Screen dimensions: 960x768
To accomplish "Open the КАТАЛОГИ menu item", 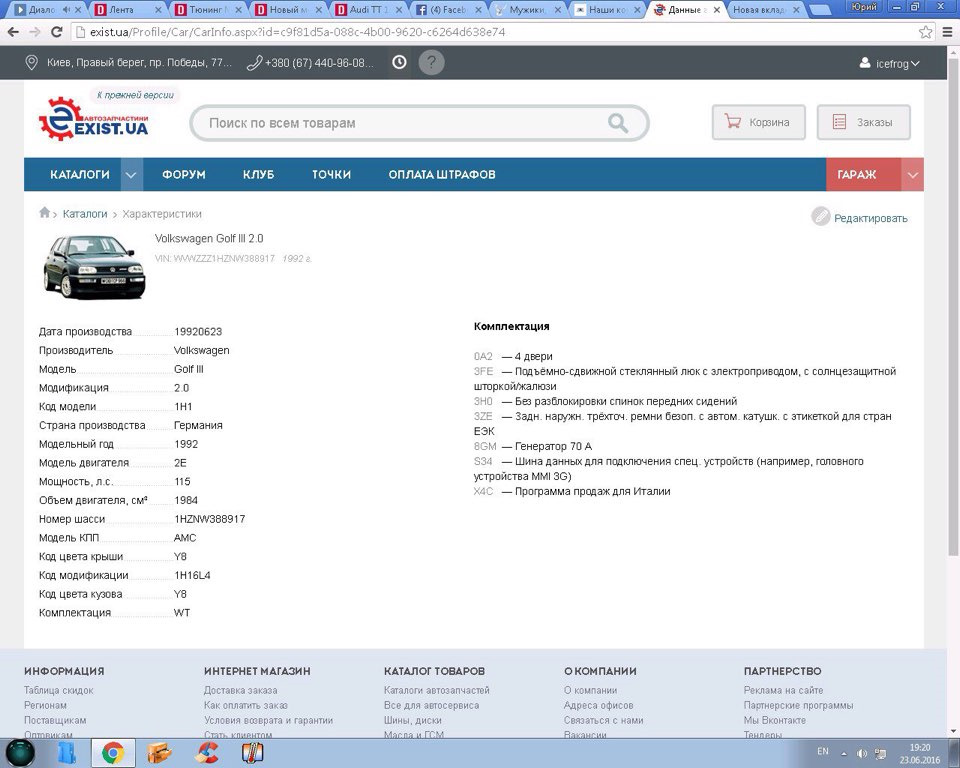I will 80,175.
